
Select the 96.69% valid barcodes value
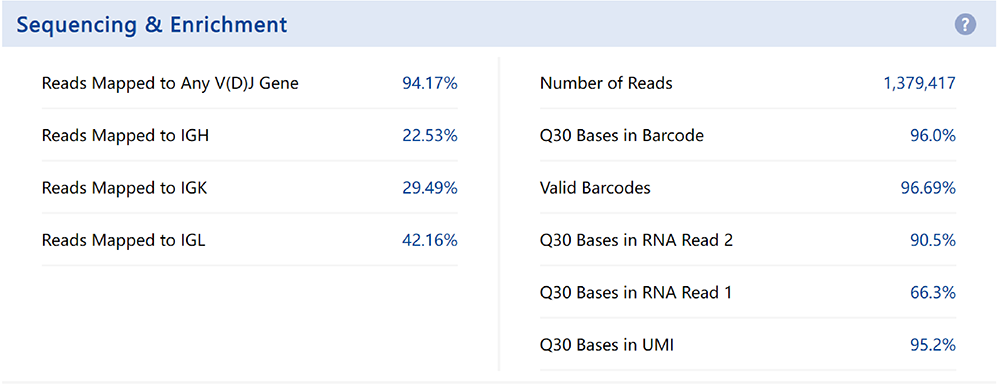[x=928, y=188]
